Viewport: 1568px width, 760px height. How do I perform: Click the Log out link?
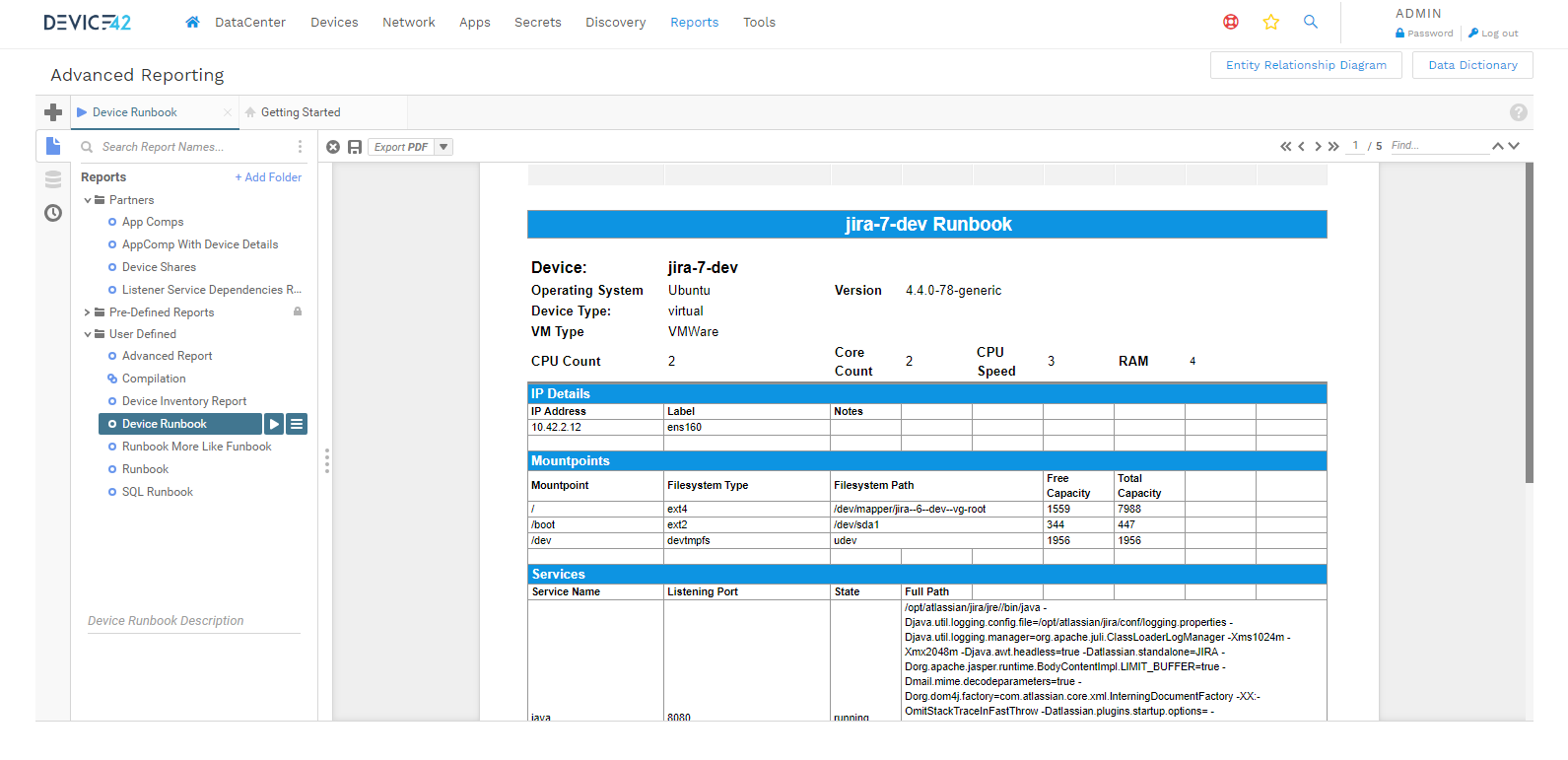[x=1493, y=34]
